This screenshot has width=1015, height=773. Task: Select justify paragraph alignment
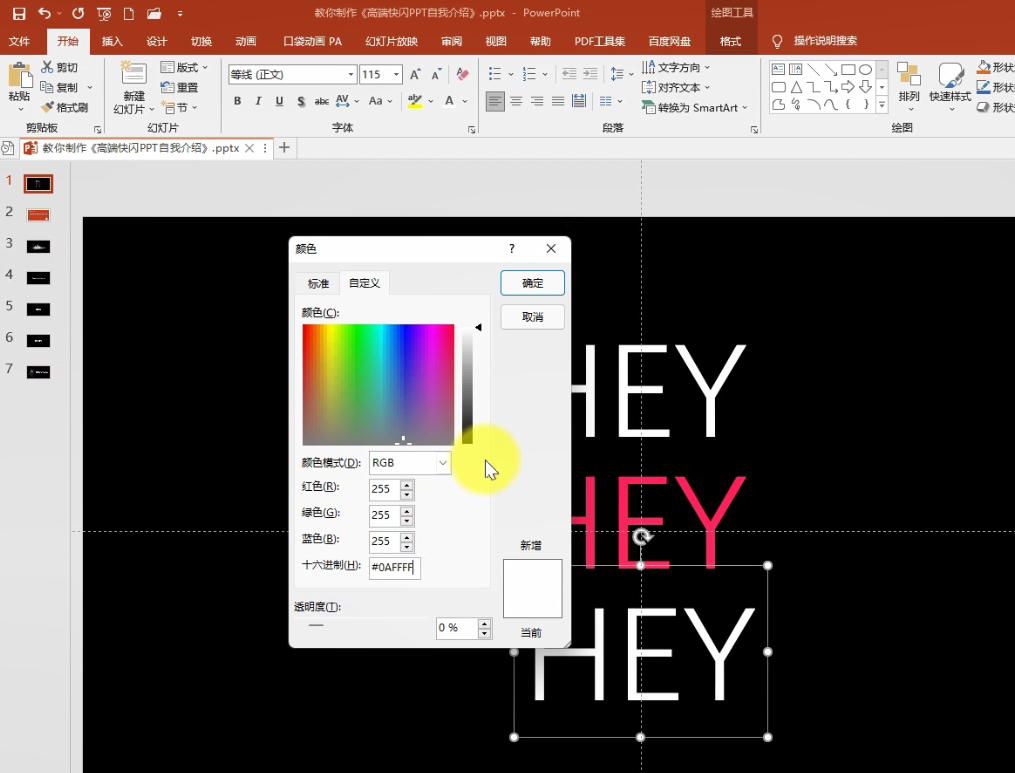[557, 102]
